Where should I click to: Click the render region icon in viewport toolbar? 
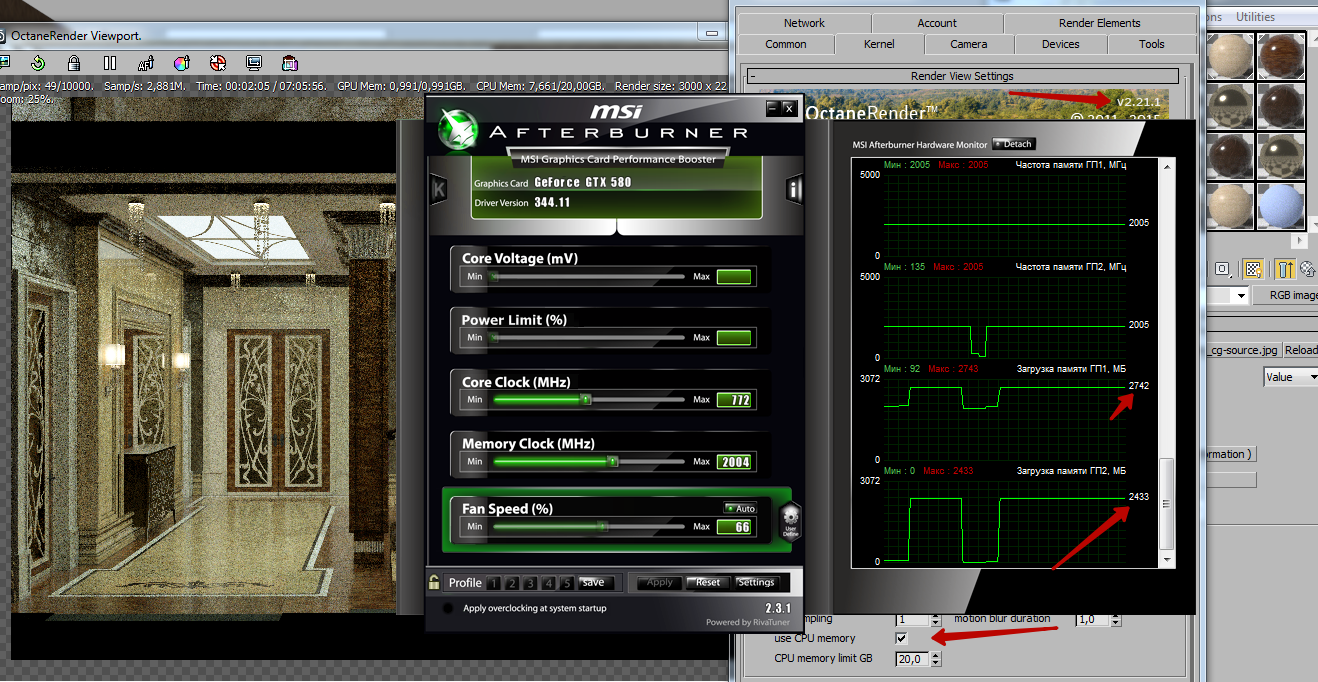290,62
